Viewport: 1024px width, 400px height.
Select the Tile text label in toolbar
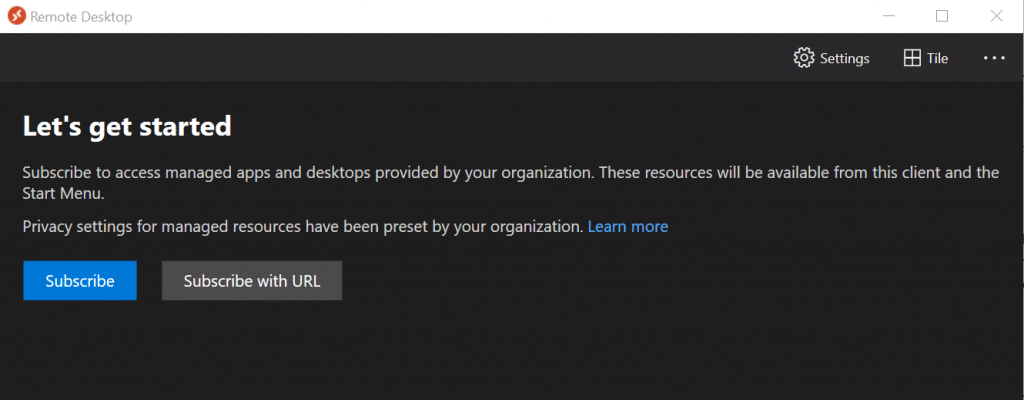tap(937, 58)
